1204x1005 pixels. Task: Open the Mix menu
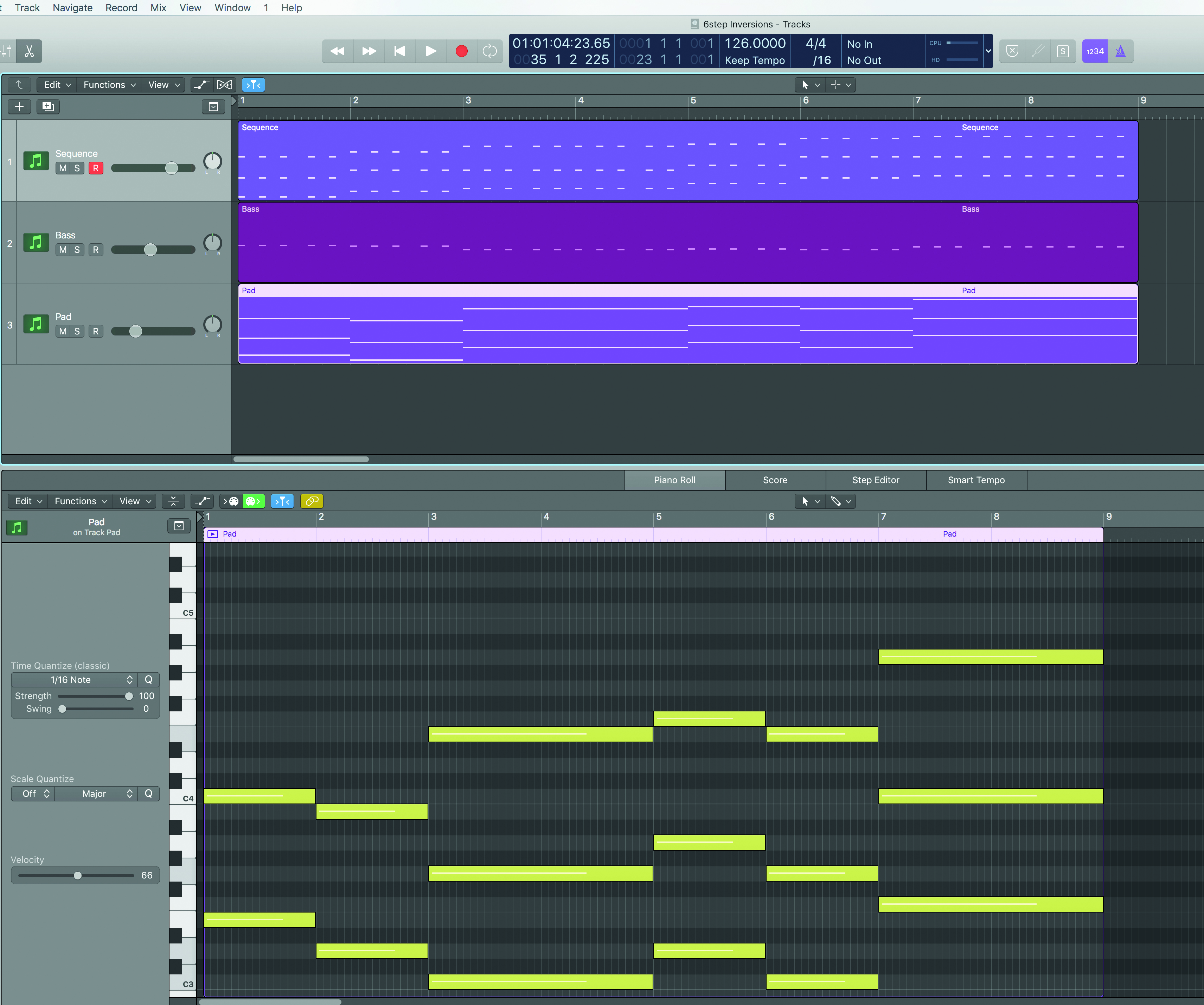click(x=158, y=8)
